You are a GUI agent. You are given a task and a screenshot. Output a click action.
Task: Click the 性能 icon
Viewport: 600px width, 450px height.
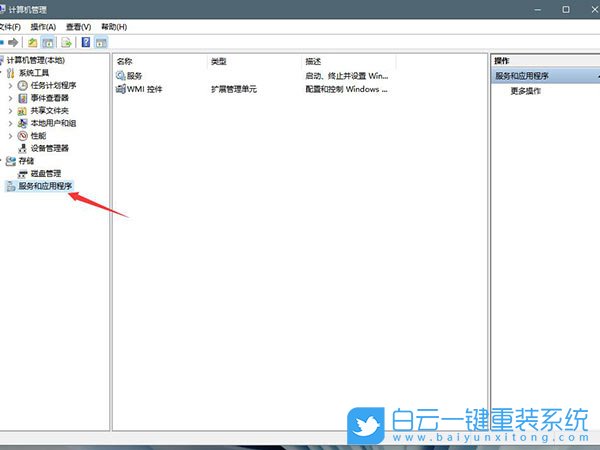(23, 136)
